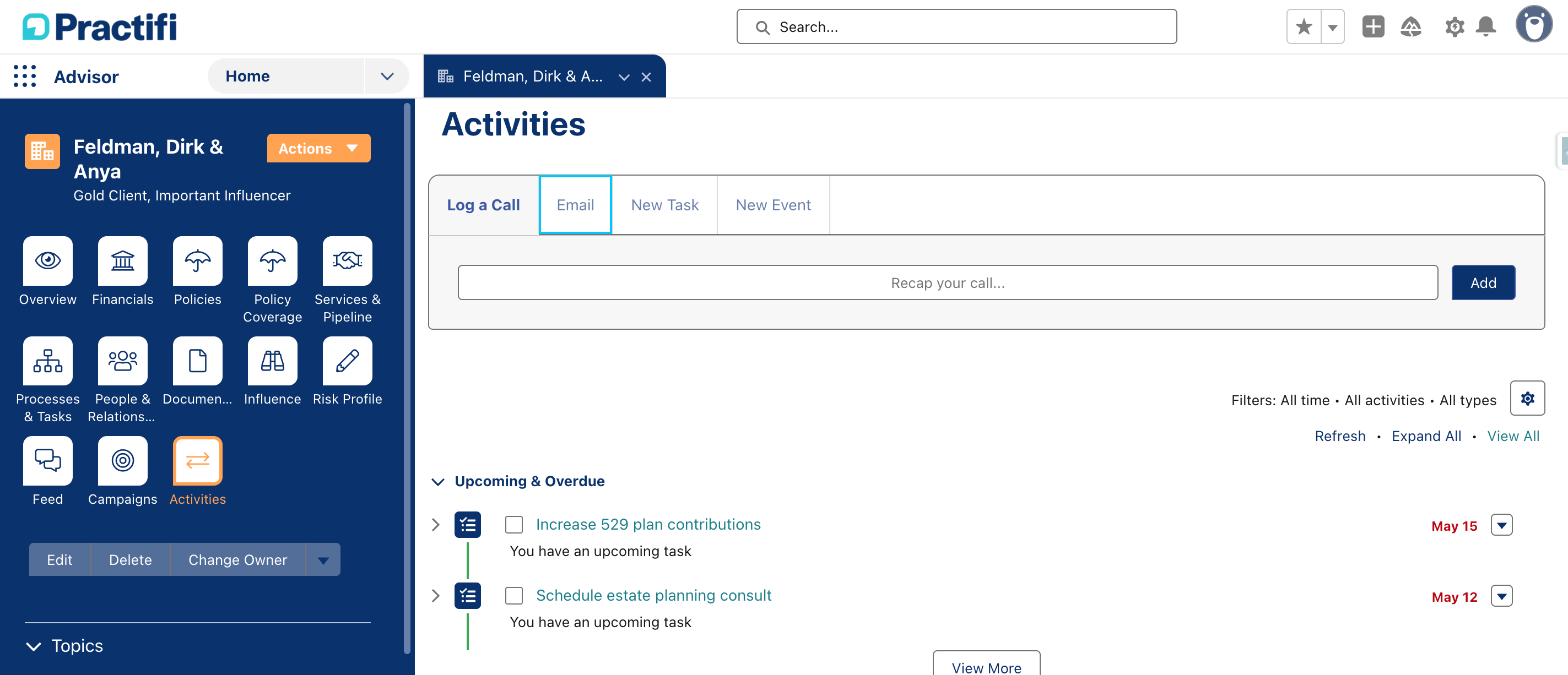This screenshot has height=675, width=1568.
Task: Click the Expand All link
Action: [1426, 436]
